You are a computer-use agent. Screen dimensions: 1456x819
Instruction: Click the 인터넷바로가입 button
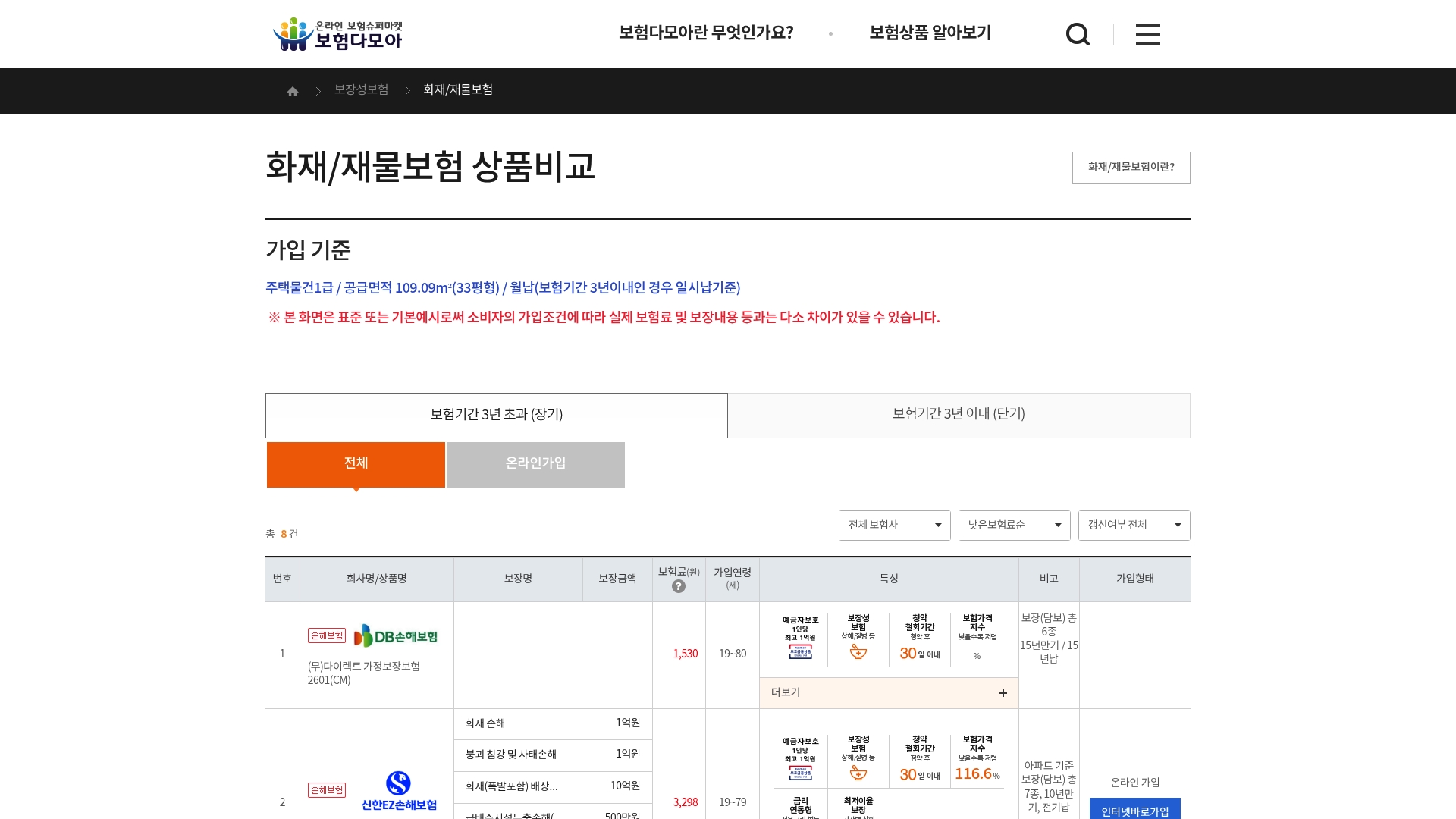[x=1134, y=810]
